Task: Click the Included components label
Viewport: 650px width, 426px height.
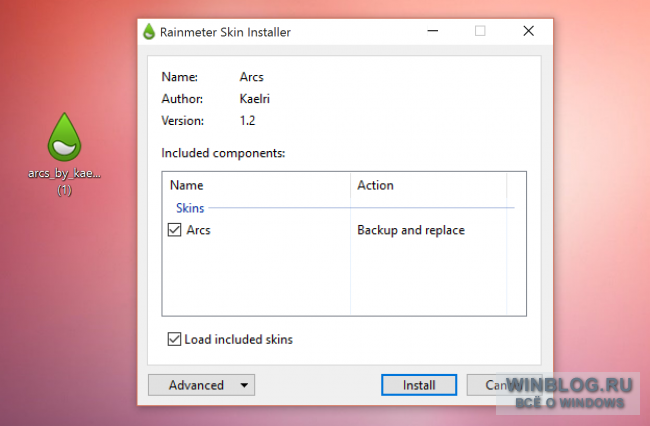Action: [x=223, y=153]
